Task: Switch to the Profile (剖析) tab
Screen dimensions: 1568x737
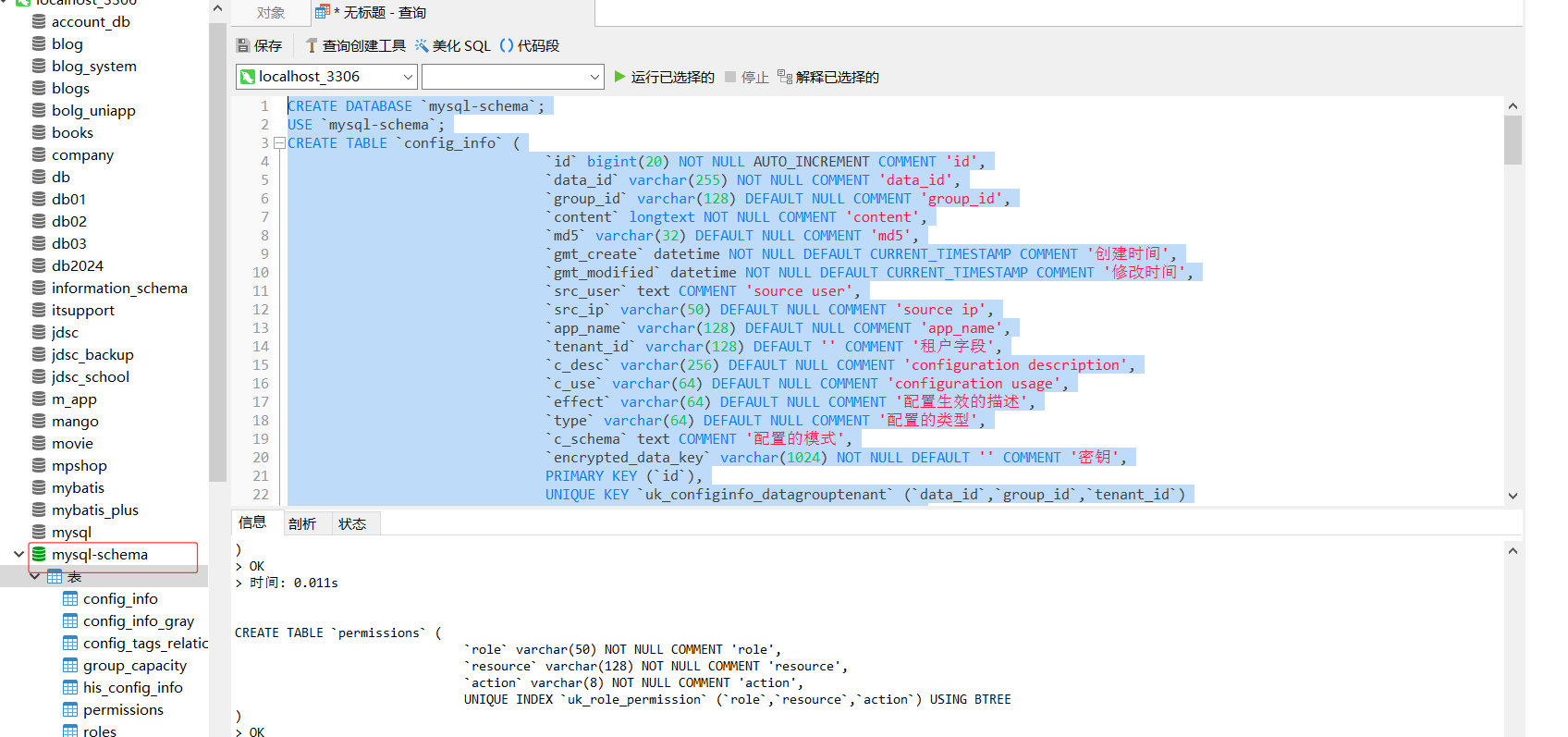Action: tap(301, 523)
